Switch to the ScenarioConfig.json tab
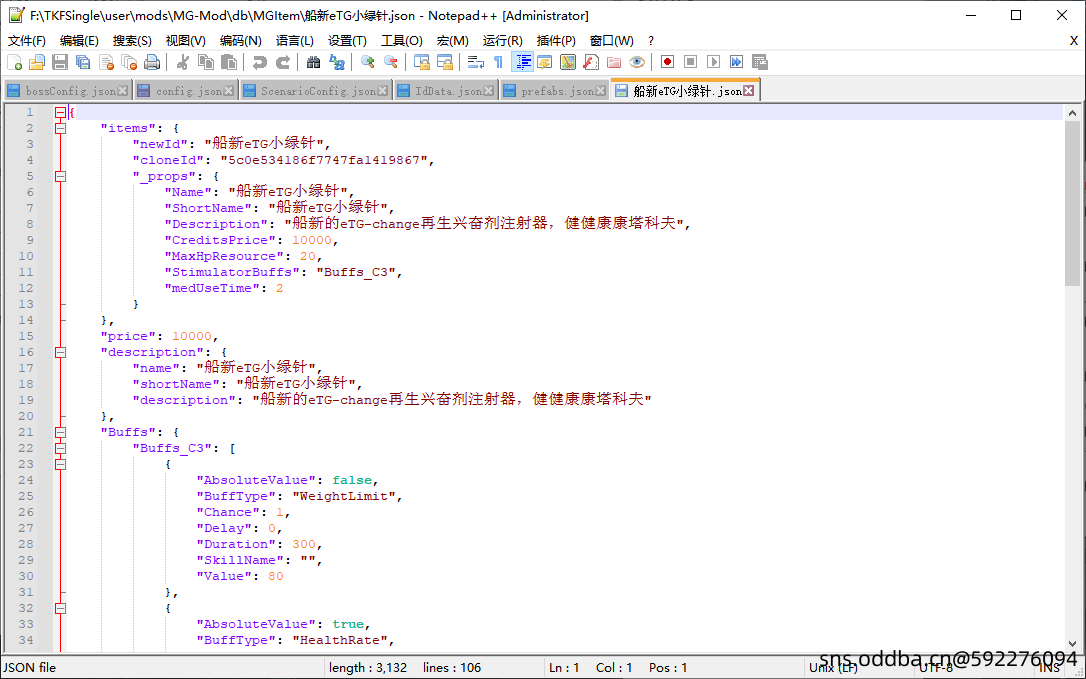The height and width of the screenshot is (679, 1086). coord(318,91)
